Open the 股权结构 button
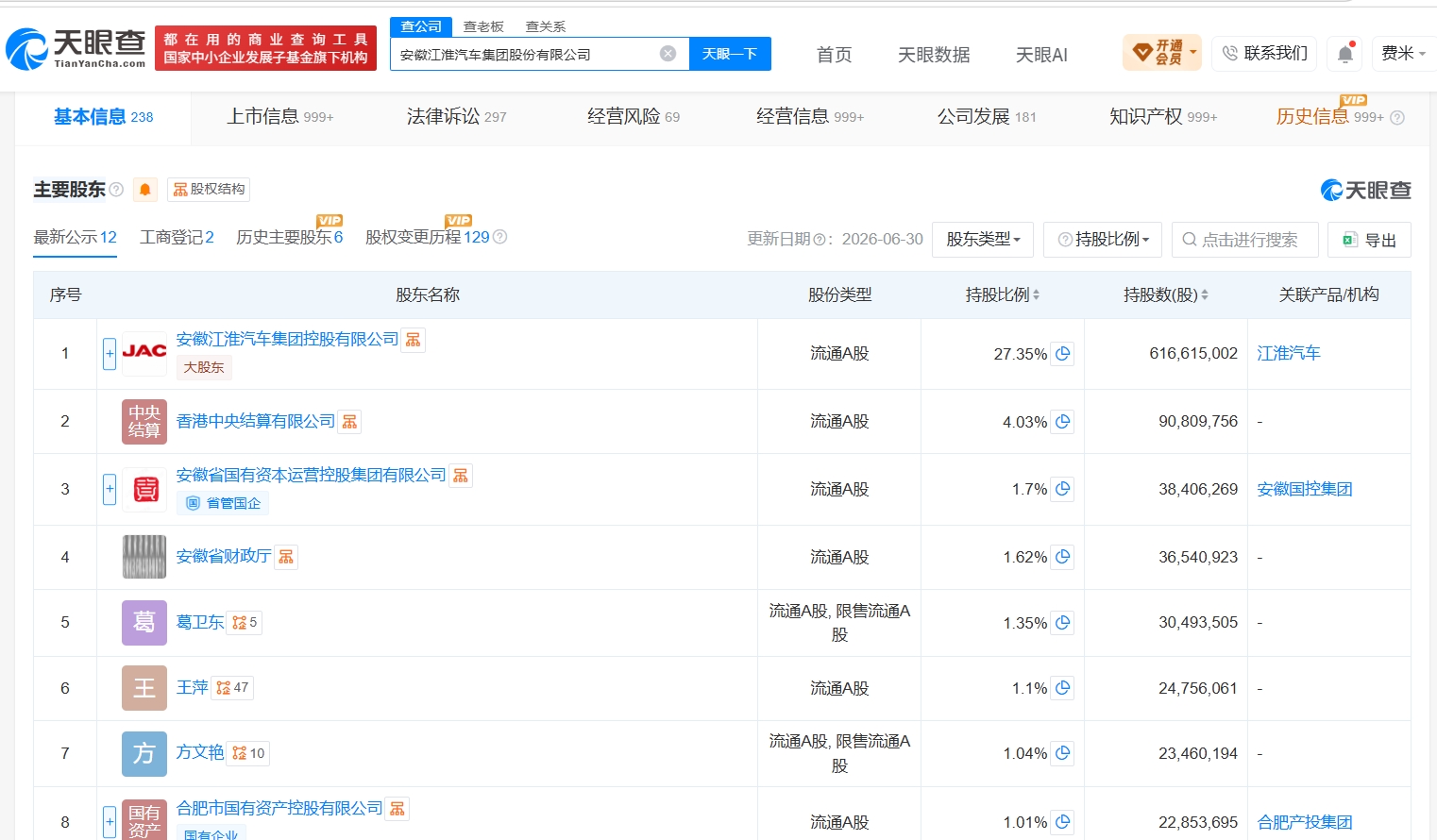The image size is (1437, 840). tap(209, 190)
